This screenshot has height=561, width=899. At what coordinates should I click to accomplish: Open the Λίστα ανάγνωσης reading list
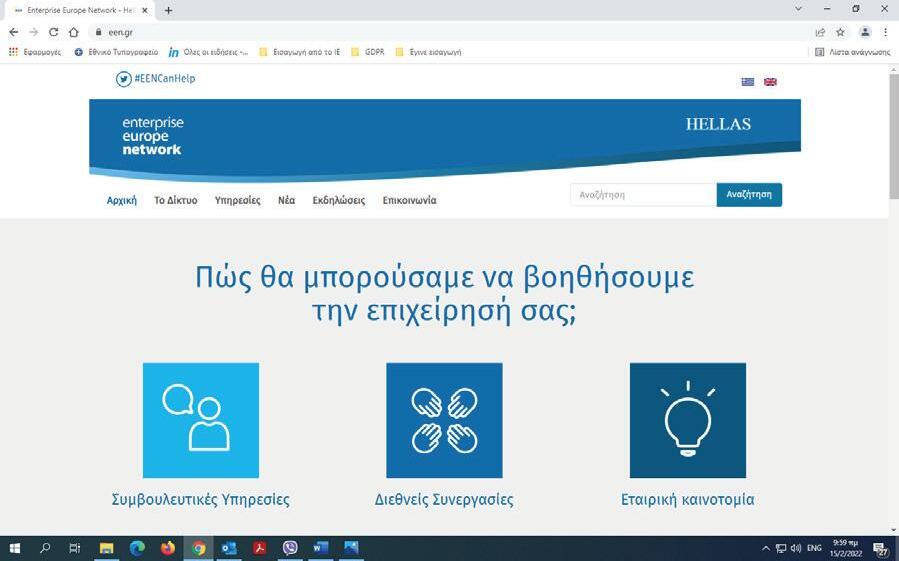pos(853,52)
